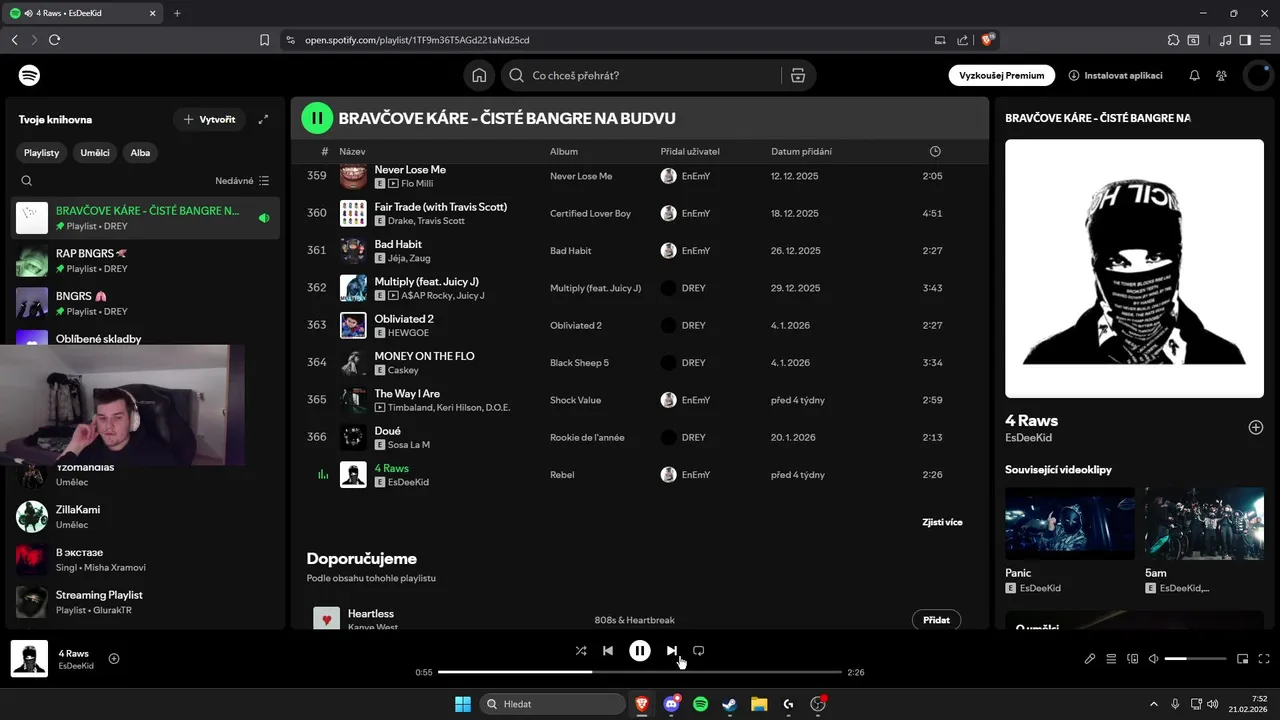Open Vytvořit create menu

coord(210,119)
